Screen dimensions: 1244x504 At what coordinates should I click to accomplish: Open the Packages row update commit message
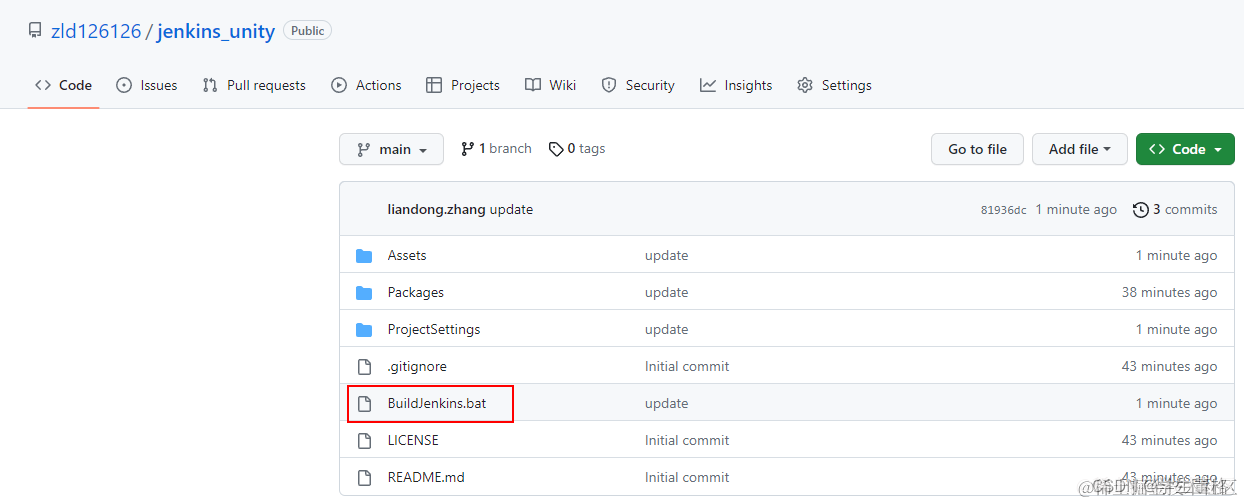pyautogui.click(x=666, y=292)
